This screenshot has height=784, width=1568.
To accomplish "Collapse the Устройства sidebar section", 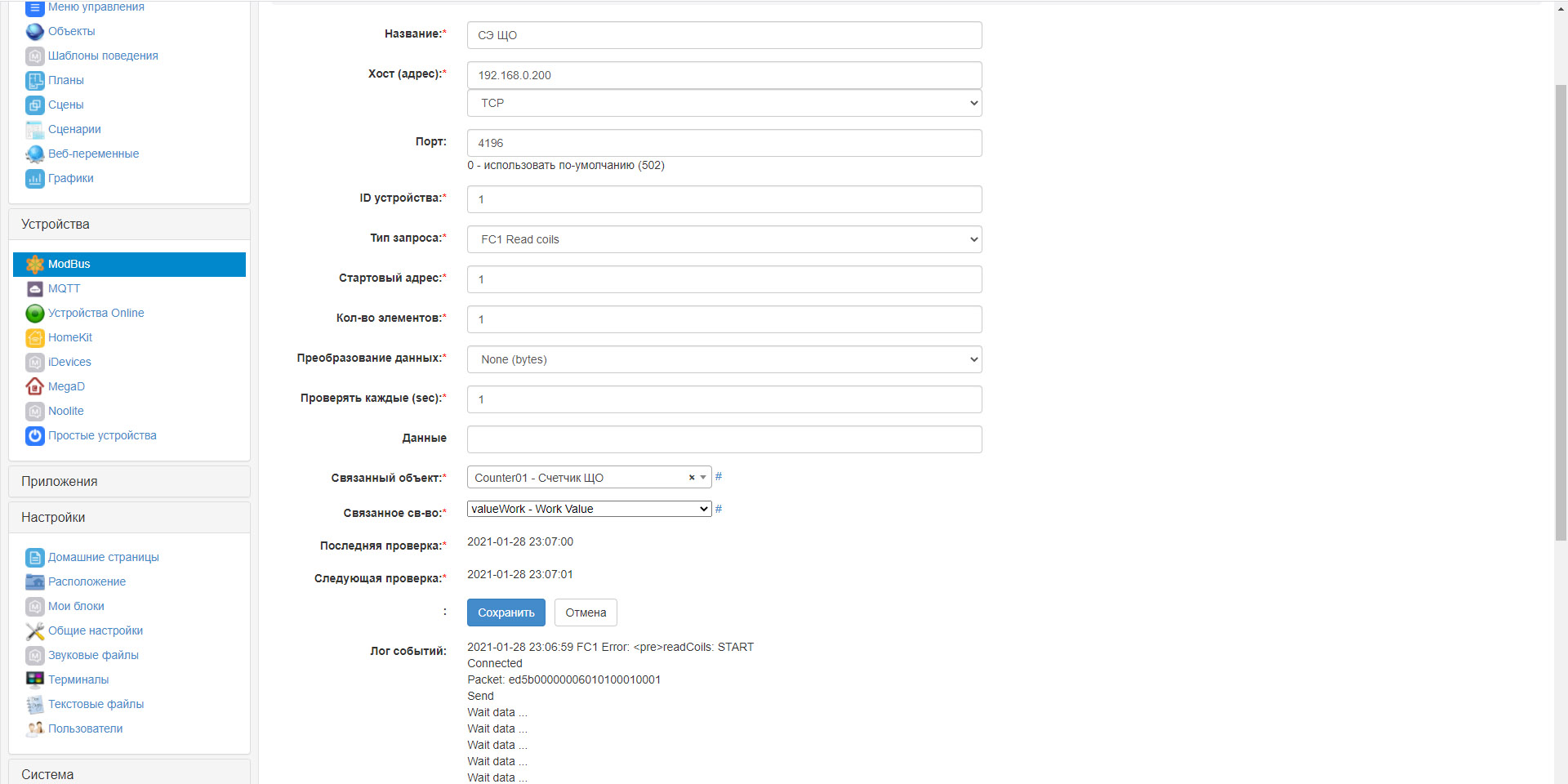I will point(129,225).
